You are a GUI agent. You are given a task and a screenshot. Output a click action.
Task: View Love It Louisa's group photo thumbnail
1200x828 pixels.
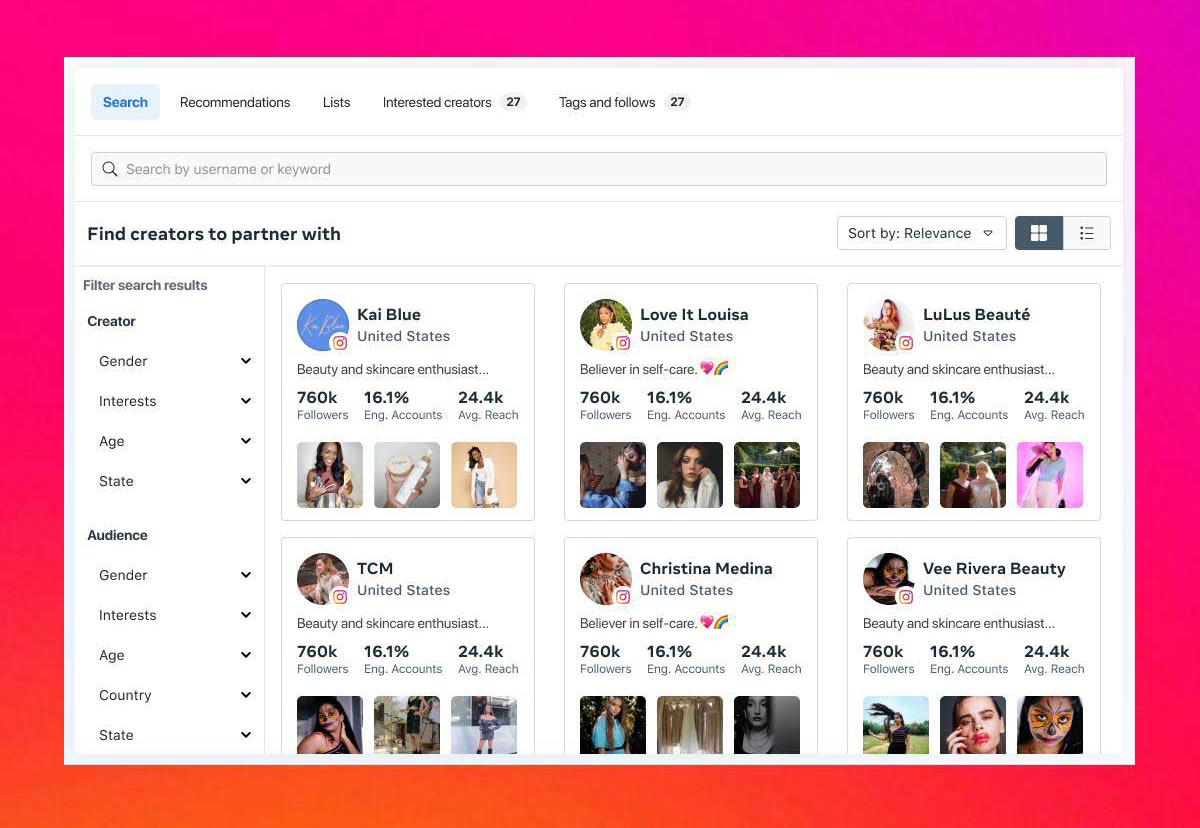767,475
